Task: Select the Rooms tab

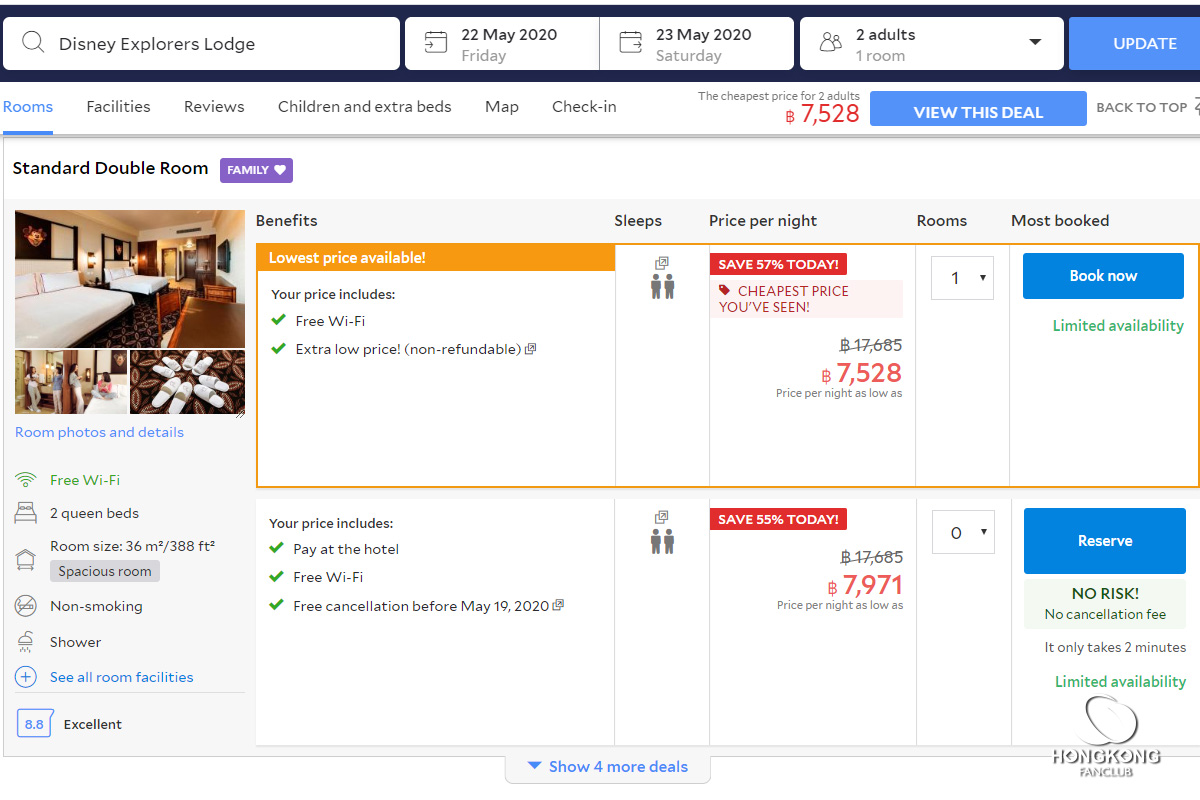Action: pyautogui.click(x=28, y=107)
